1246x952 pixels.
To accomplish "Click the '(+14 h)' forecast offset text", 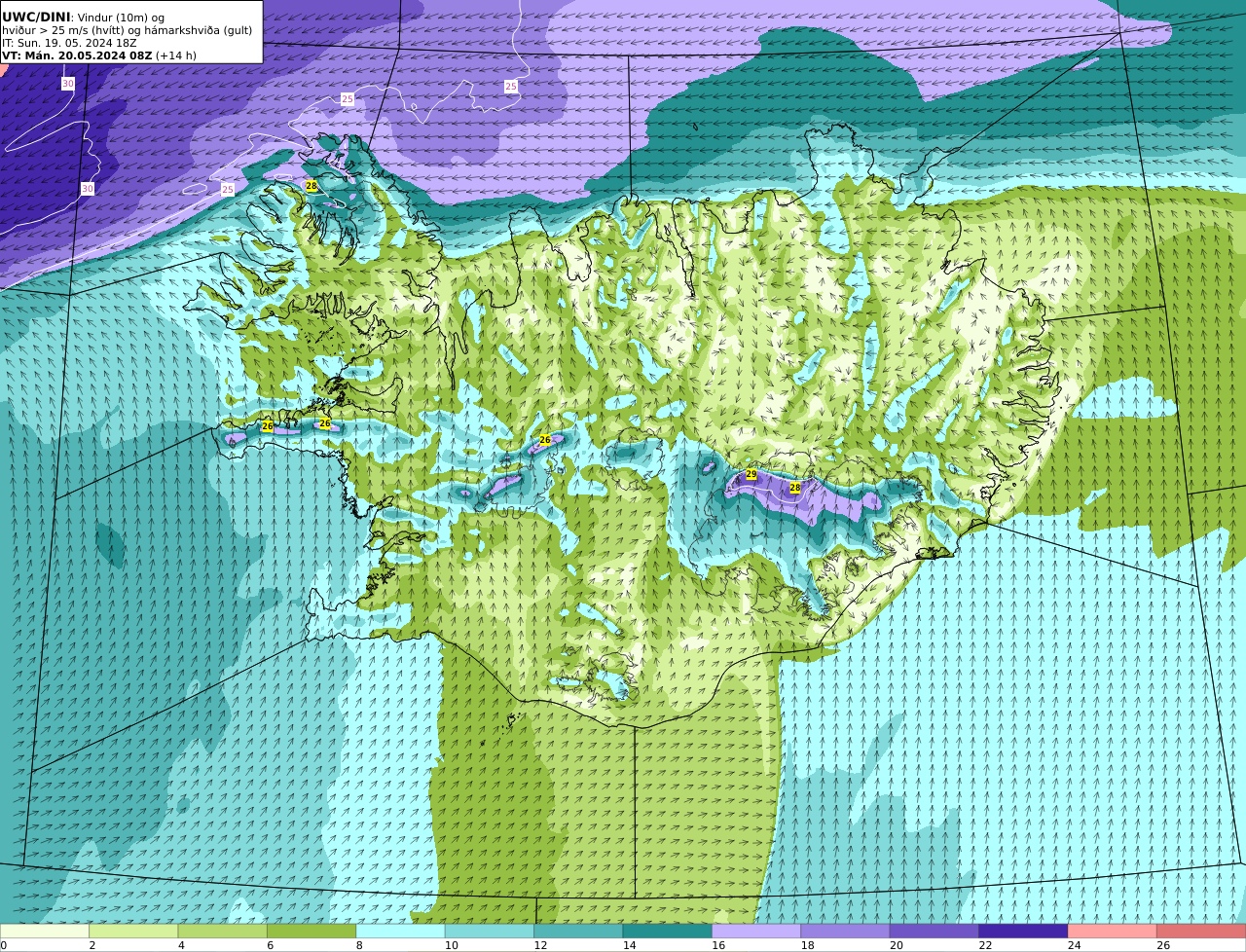I will pyautogui.click(x=176, y=55).
